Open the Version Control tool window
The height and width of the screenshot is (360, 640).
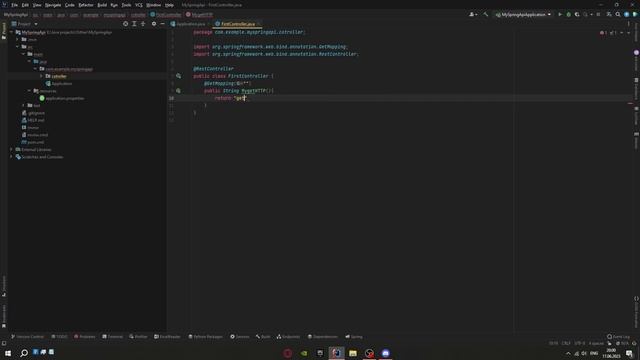(27, 337)
